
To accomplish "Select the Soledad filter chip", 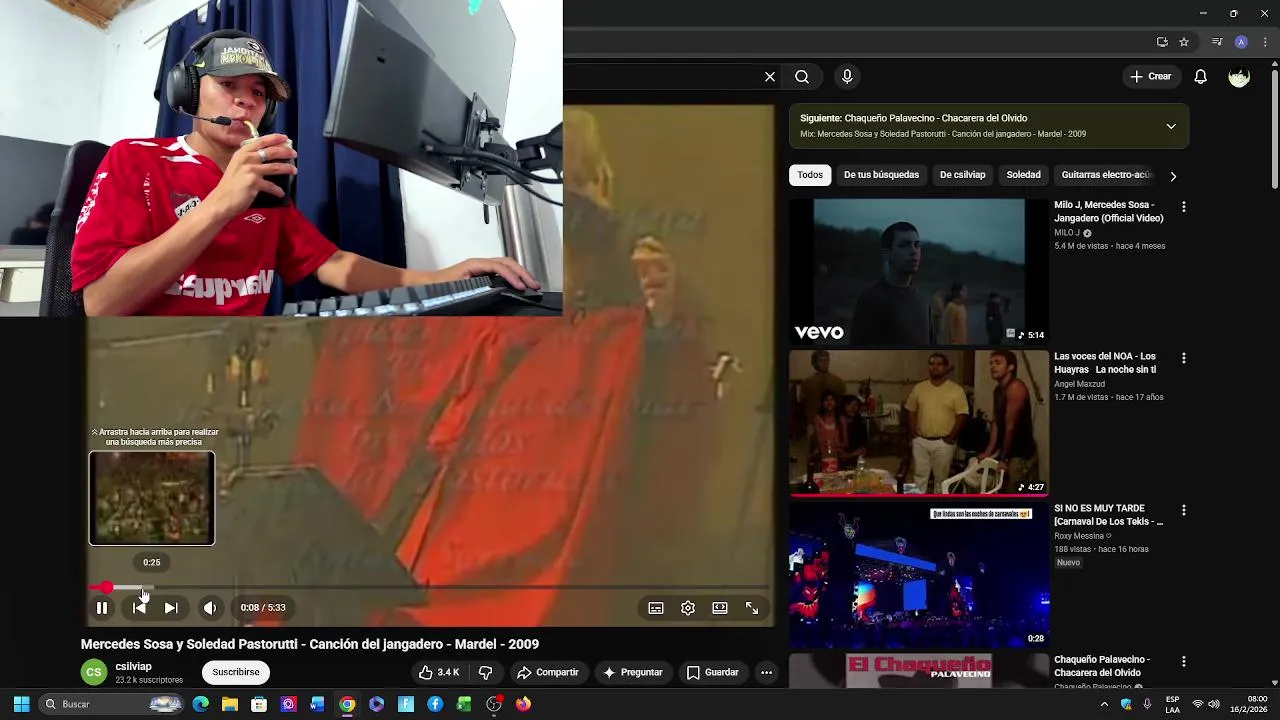I will click(1023, 175).
